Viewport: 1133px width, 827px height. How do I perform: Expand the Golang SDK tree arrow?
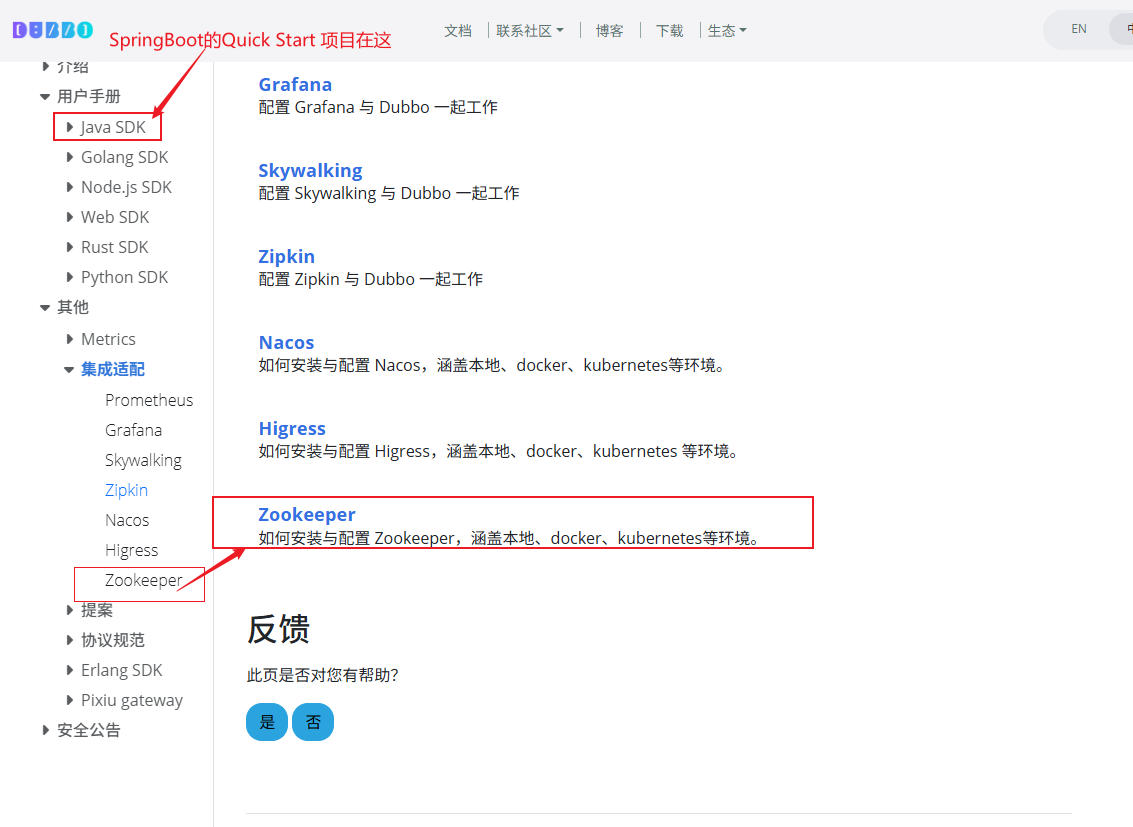point(69,157)
